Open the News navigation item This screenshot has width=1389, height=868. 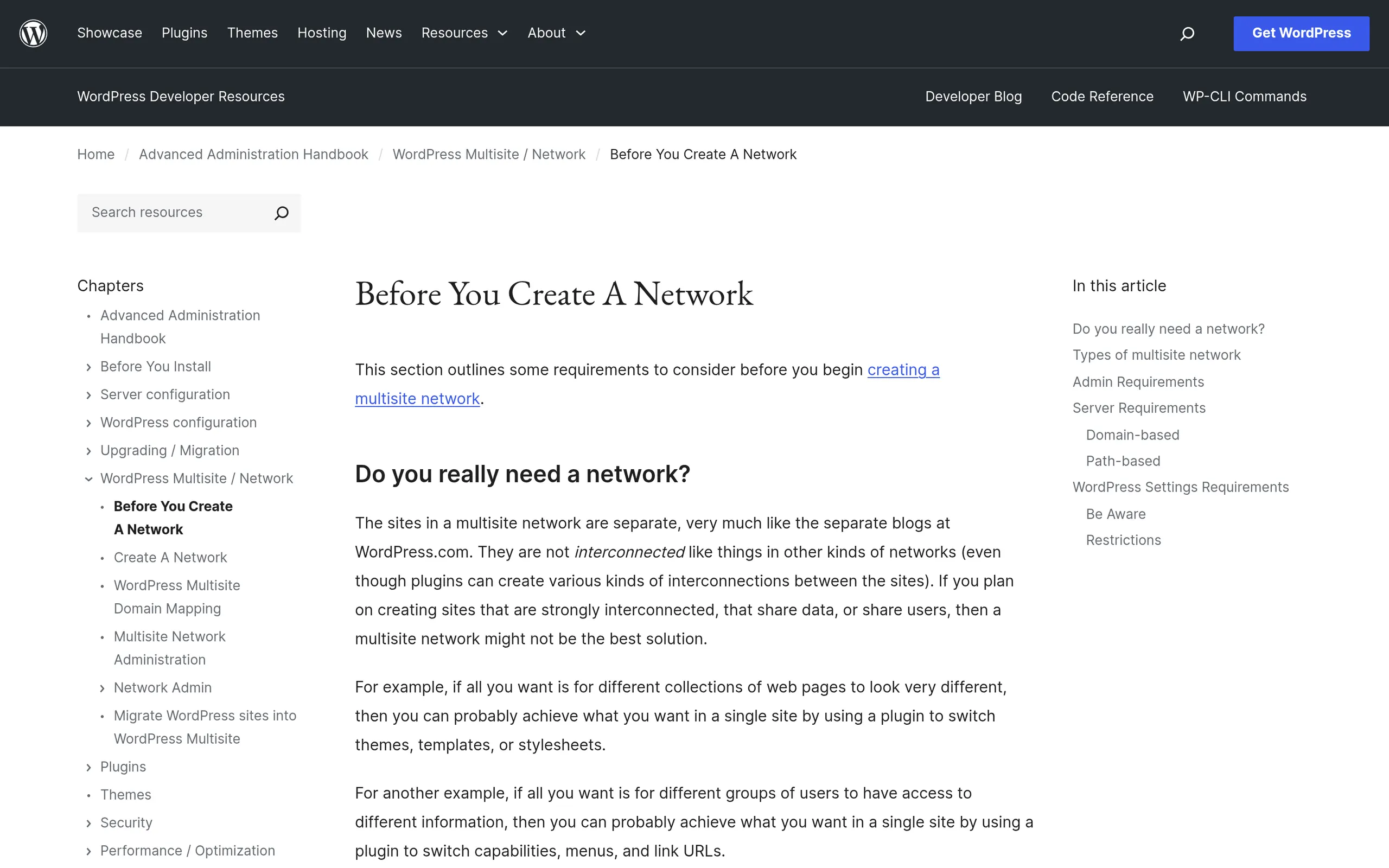tap(384, 33)
